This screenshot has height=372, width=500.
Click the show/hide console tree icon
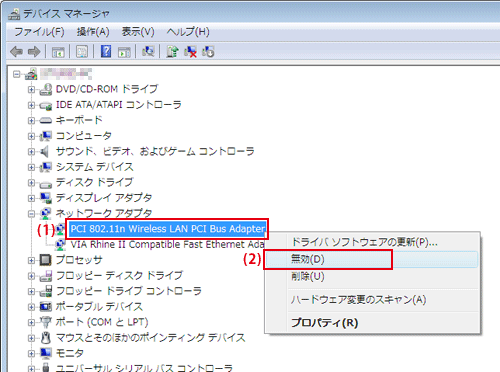(x=58, y=52)
